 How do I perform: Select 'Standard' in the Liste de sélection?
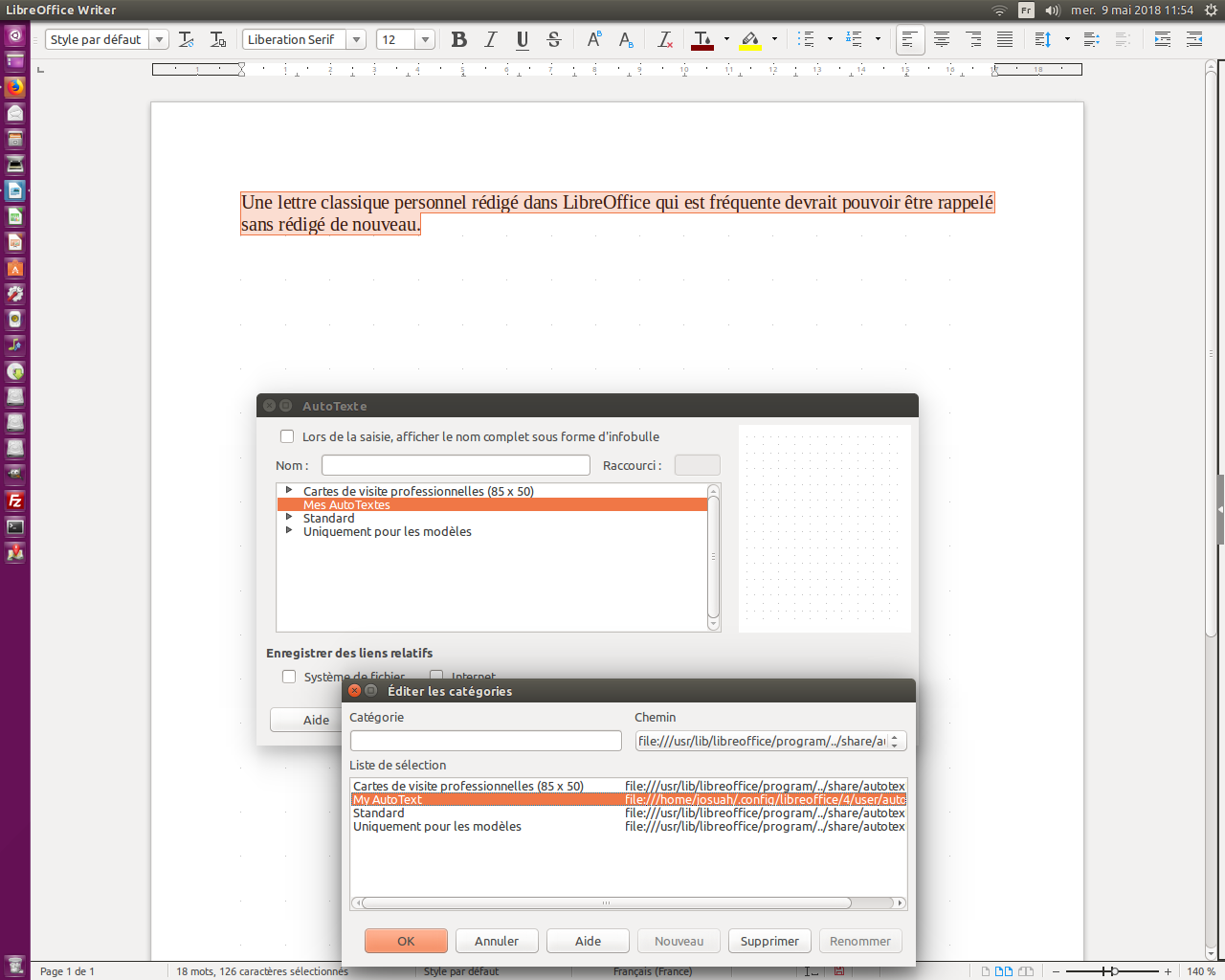pyautogui.click(x=628, y=813)
